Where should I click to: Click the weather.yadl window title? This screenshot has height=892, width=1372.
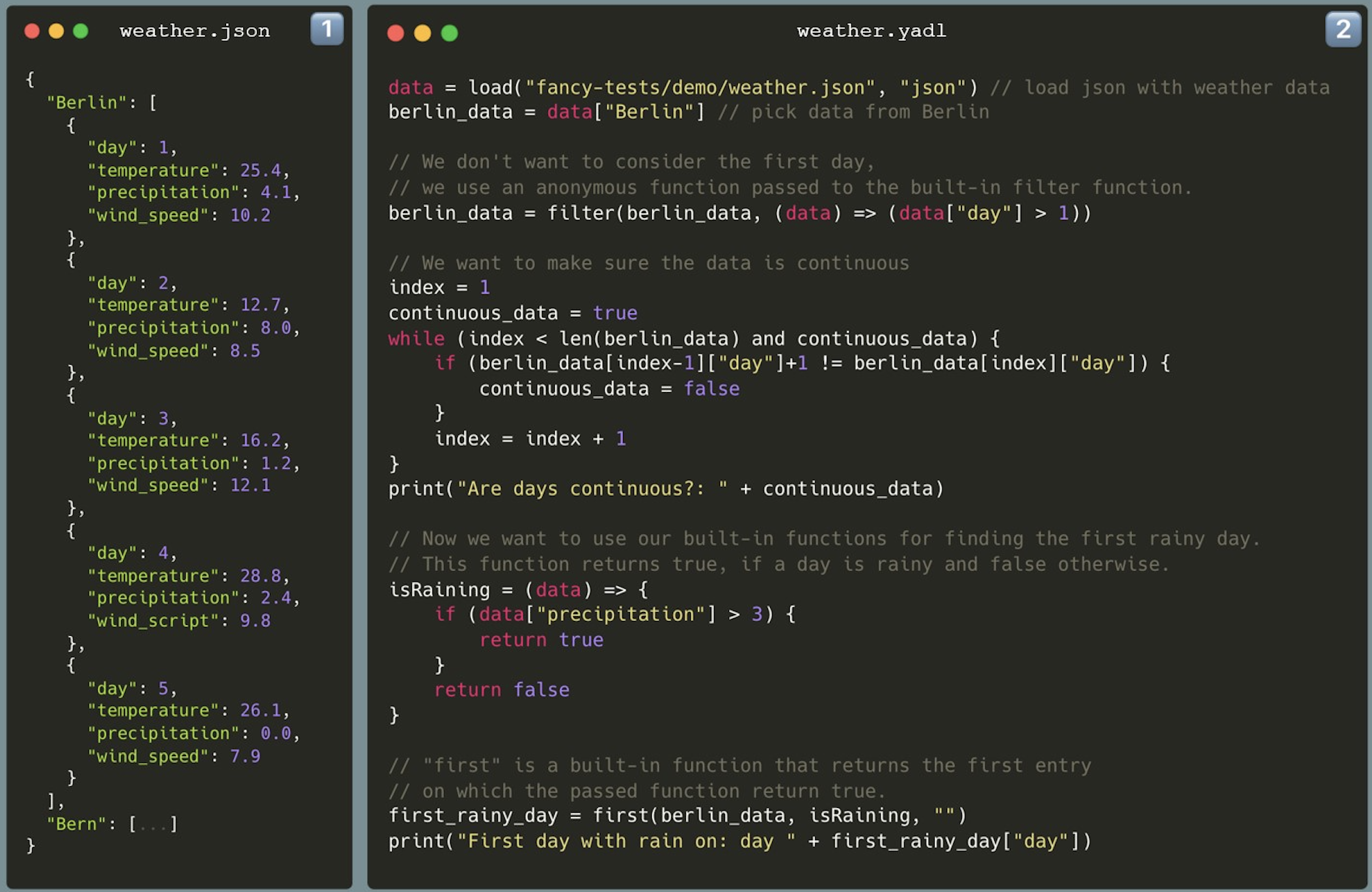(x=871, y=31)
